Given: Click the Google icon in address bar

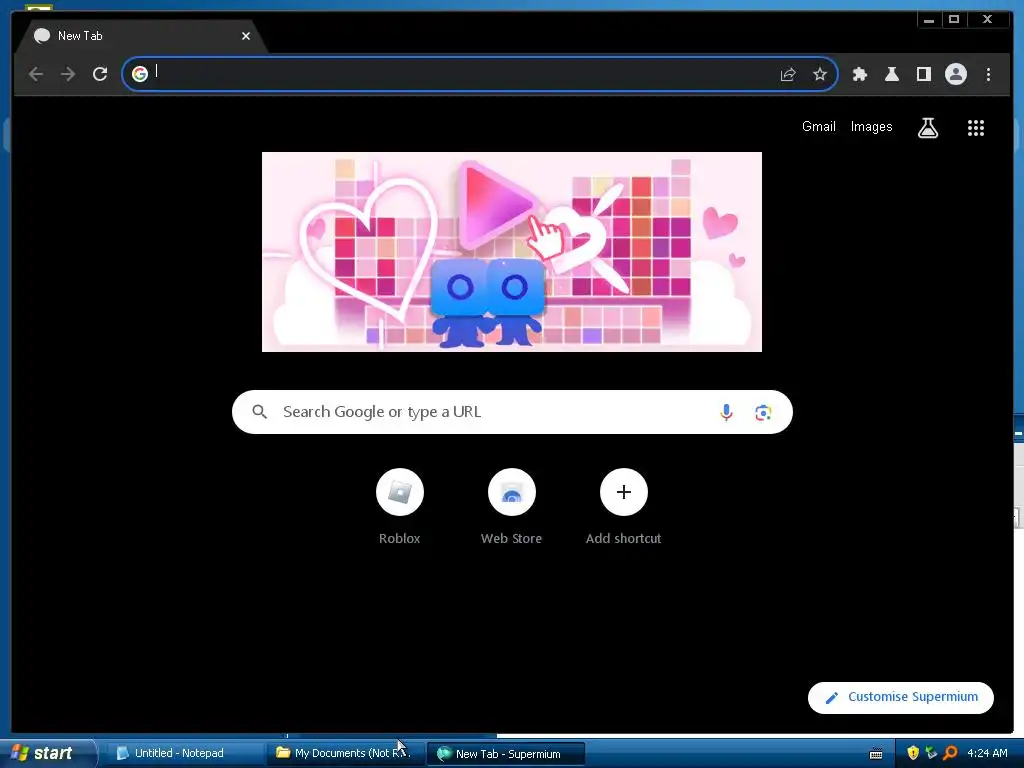Looking at the screenshot, I should coord(140,74).
